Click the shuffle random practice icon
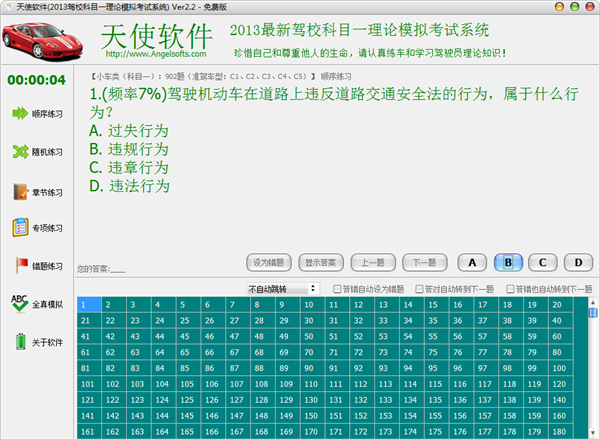Screen dimensions: 600x440 (20, 152)
